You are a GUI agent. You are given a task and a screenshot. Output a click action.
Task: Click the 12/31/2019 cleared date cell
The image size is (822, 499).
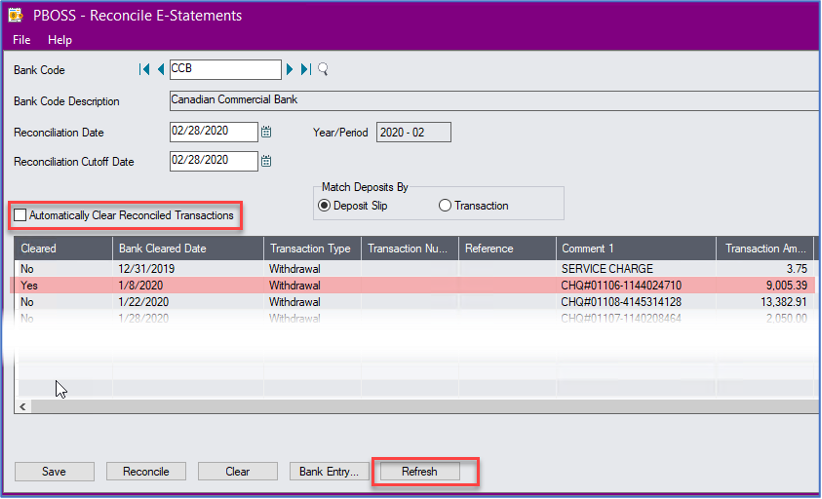[x=188, y=269]
